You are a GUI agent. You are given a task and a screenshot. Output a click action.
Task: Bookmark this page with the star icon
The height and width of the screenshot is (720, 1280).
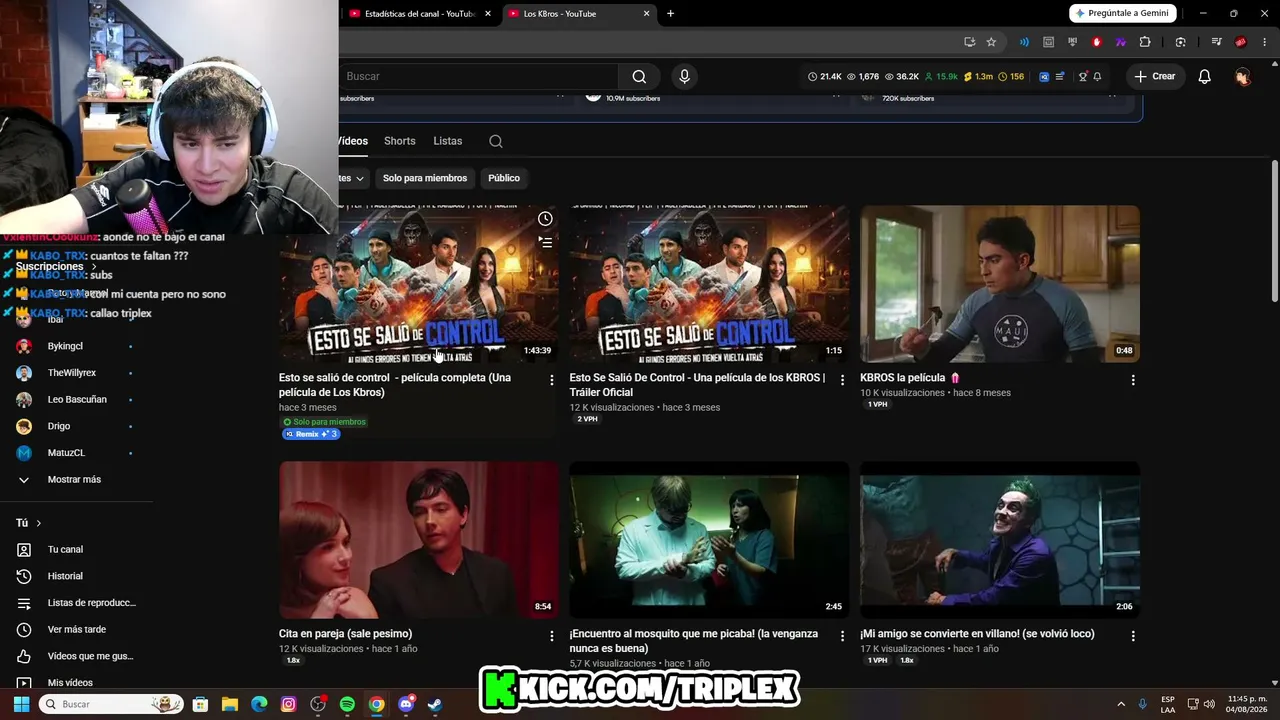pos(991,42)
